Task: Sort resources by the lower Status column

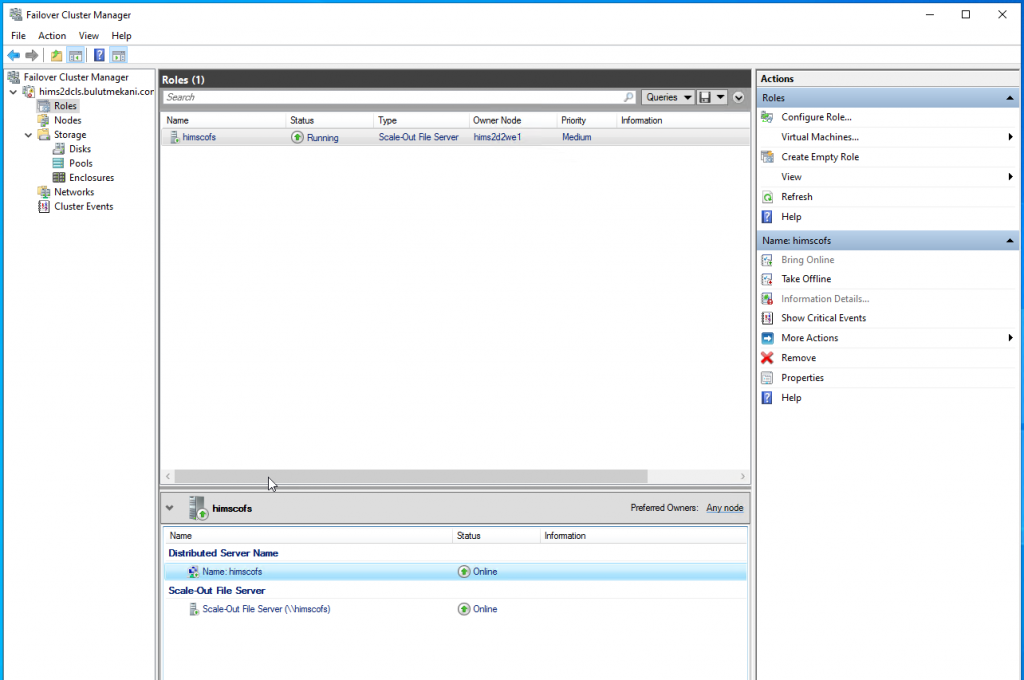Action: click(x=496, y=536)
